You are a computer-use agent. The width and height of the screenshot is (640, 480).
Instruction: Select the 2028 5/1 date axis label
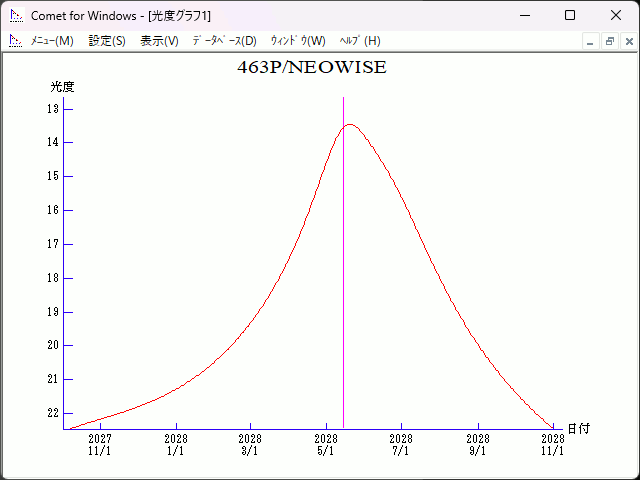tap(325, 444)
